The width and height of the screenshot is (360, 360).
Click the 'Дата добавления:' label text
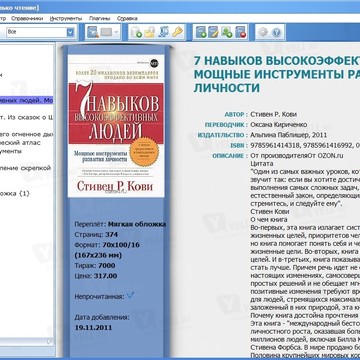[x=102, y=317]
